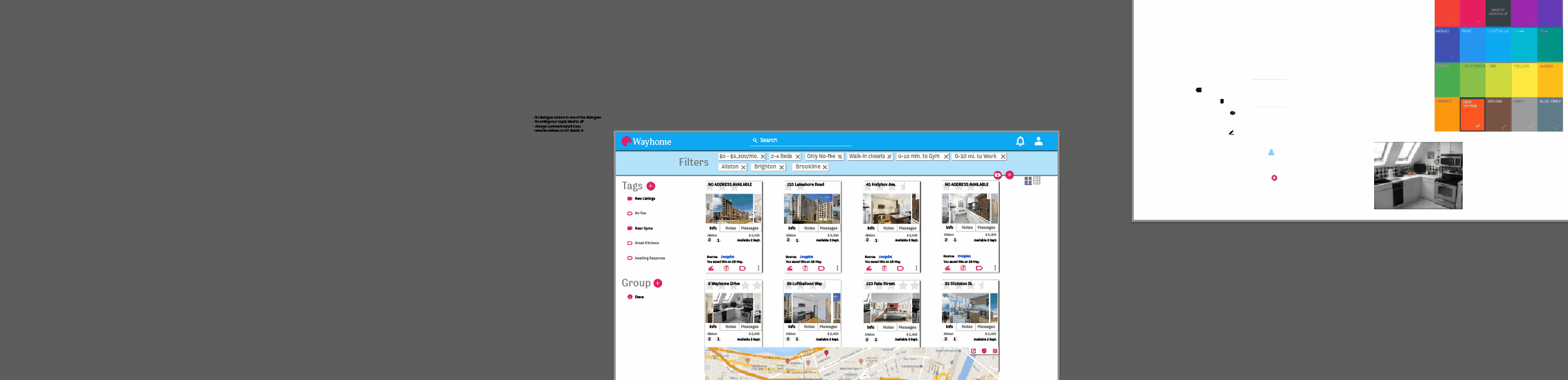This screenshot has height=380, width=1568.
Task: Remove the Brighton neighborhood filter
Action: tap(781, 167)
